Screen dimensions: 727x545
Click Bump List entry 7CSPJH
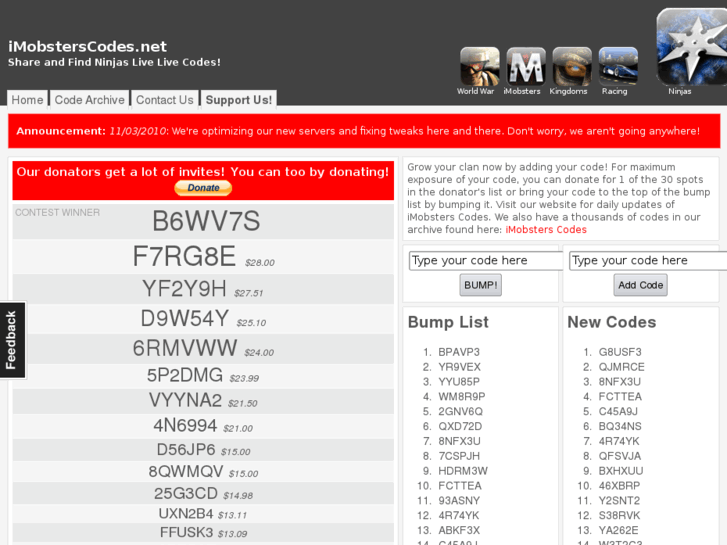[x=459, y=456]
